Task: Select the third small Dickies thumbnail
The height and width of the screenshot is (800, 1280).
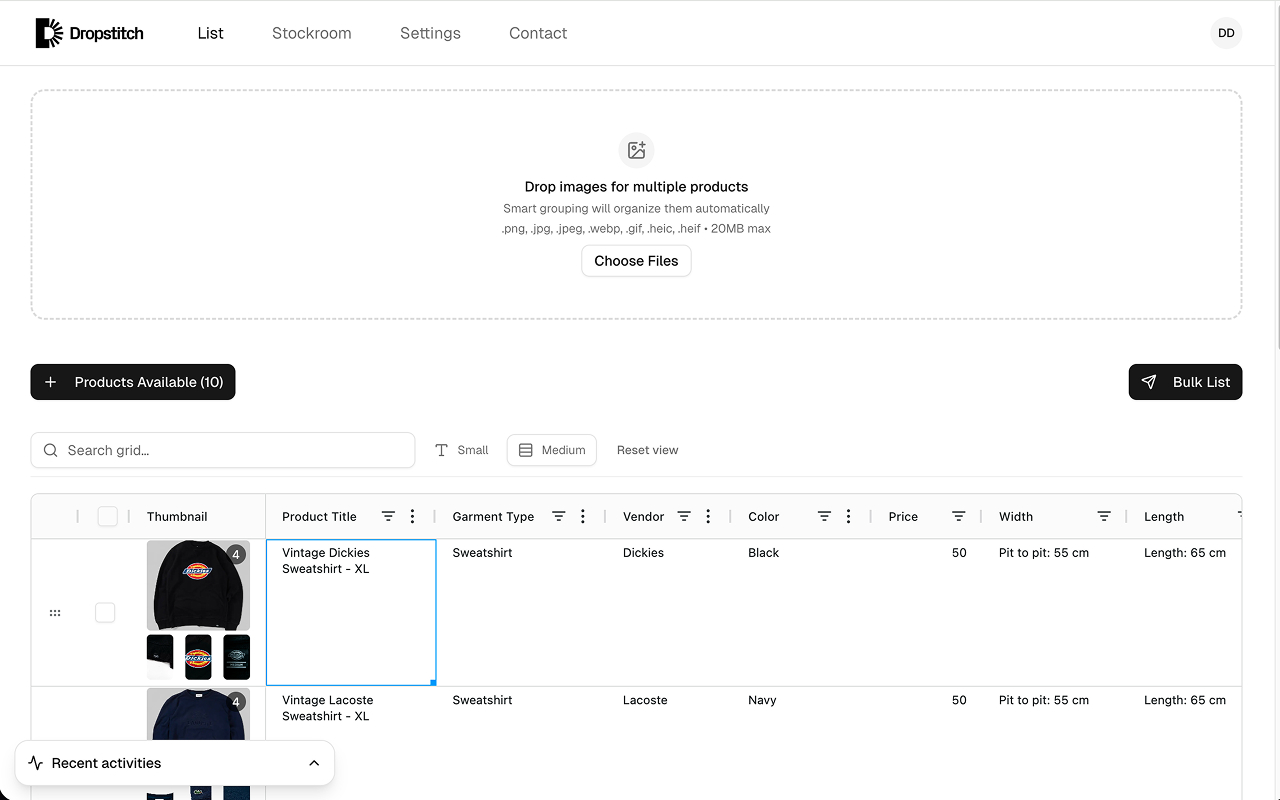Action: coord(237,657)
